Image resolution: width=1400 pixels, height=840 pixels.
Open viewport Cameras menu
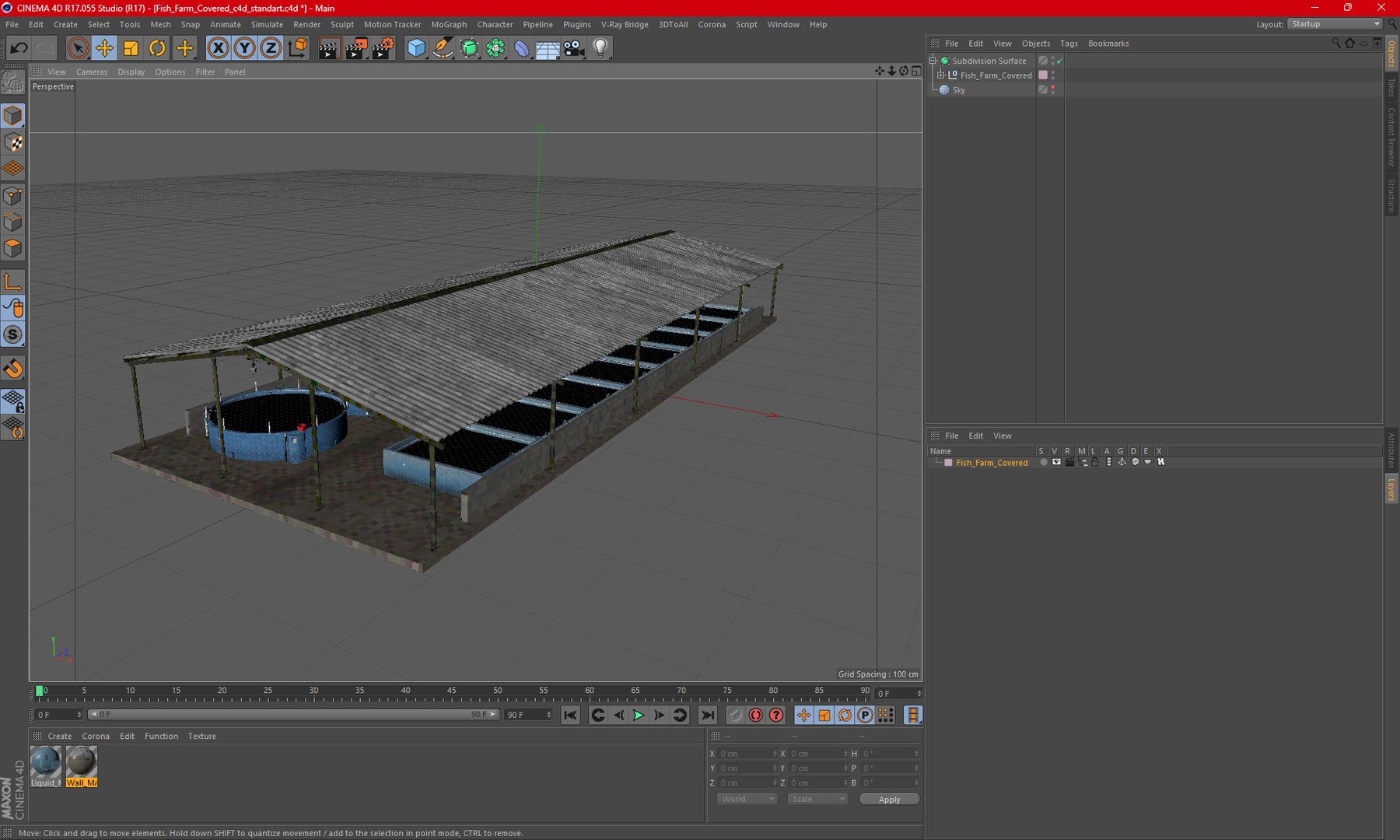click(x=92, y=72)
